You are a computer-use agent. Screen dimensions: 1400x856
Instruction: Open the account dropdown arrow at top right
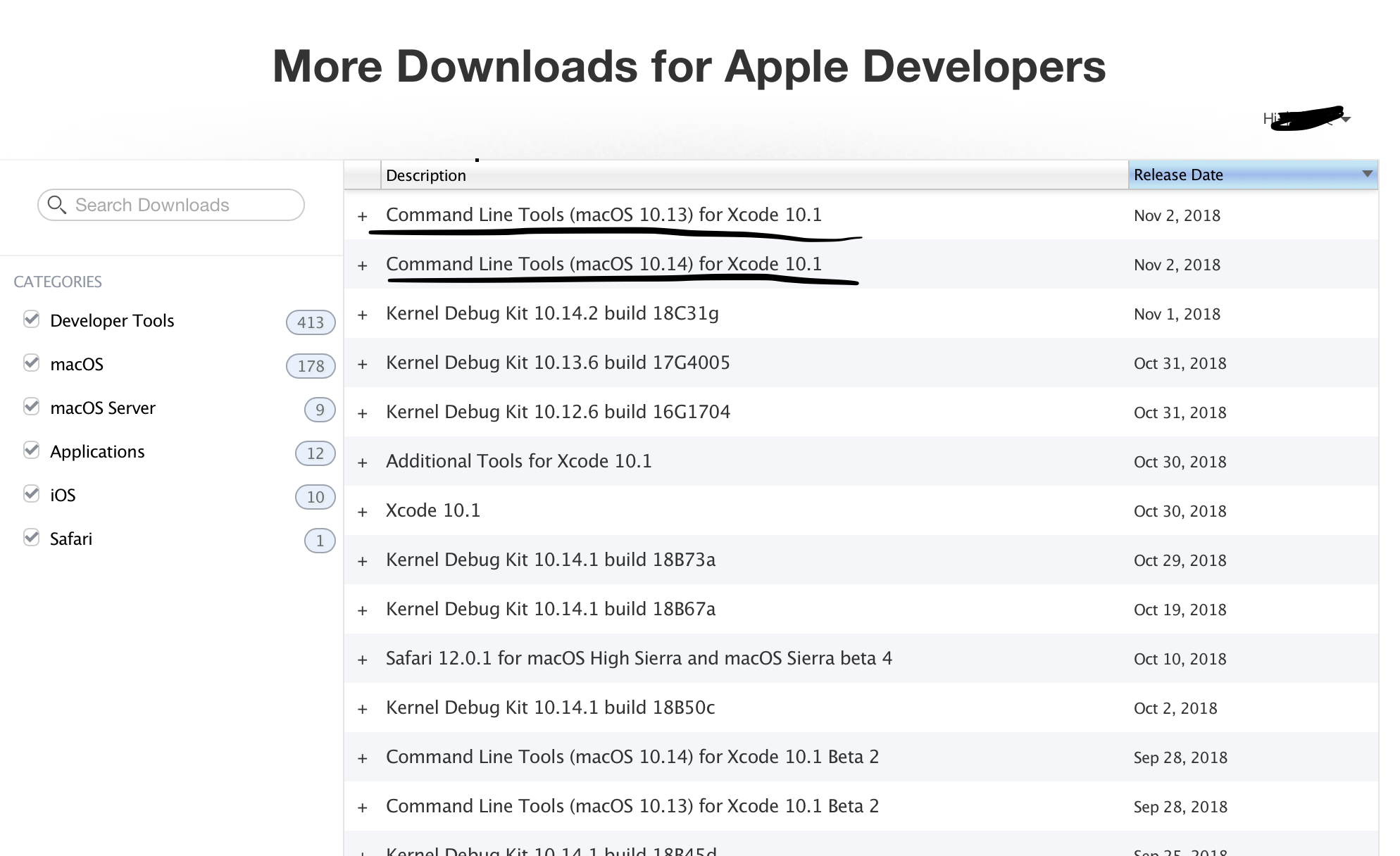(1346, 120)
